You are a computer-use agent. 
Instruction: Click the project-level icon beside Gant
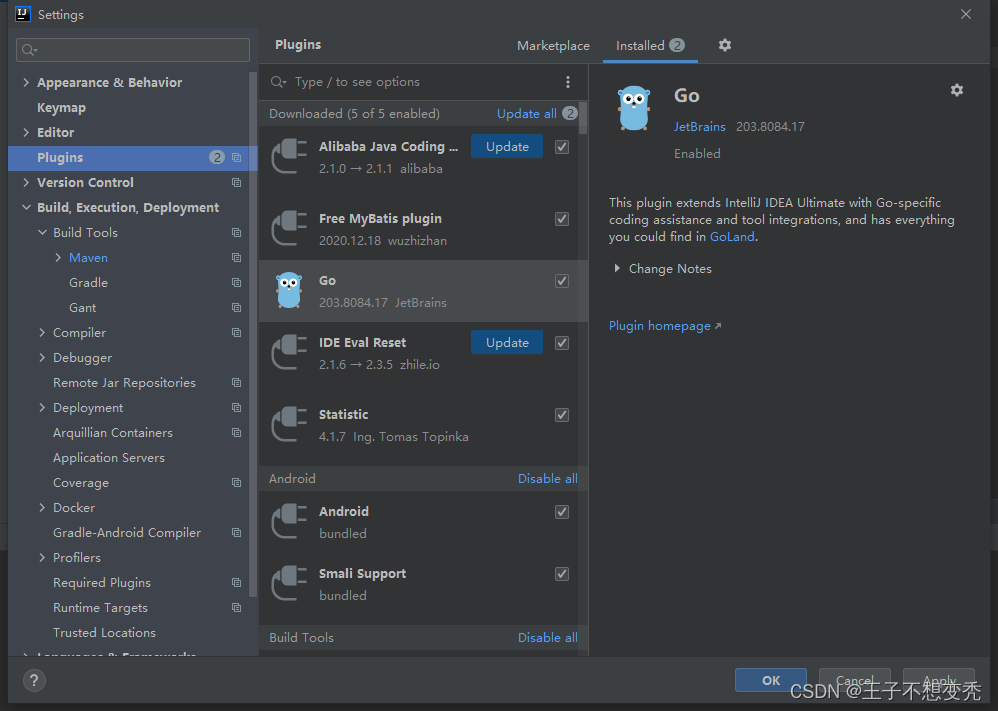tap(237, 307)
